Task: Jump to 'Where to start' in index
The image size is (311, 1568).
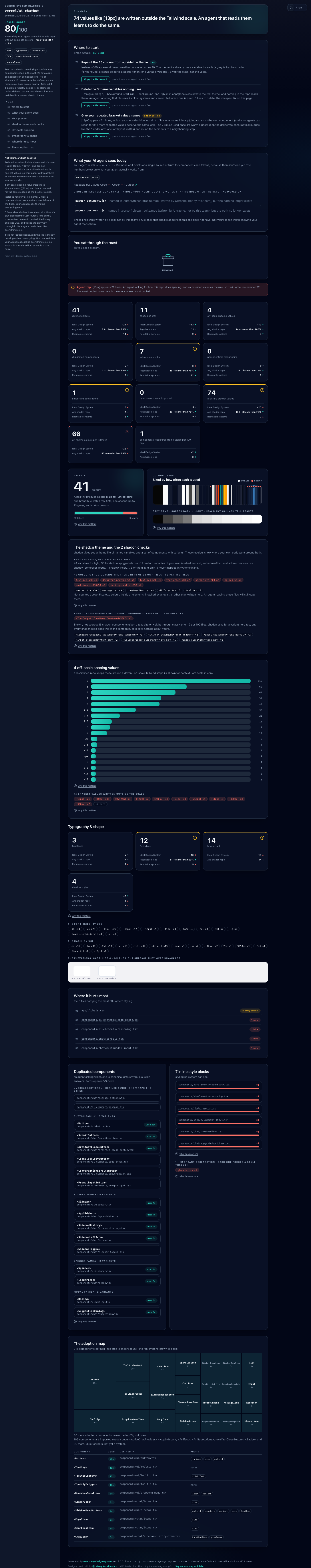Action: [x=20, y=107]
